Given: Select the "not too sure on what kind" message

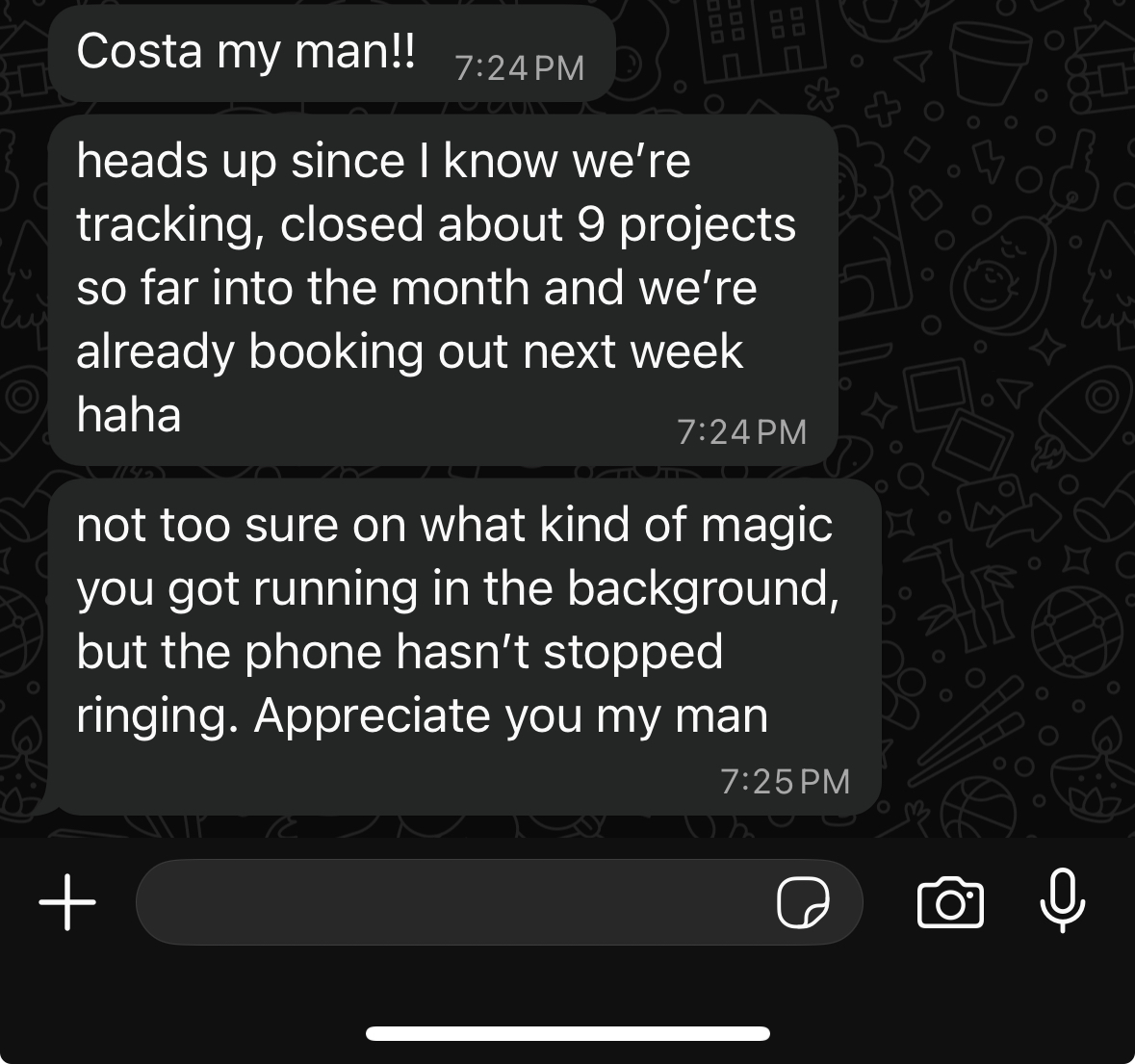Looking at the screenshot, I should pyautogui.click(x=465, y=647).
